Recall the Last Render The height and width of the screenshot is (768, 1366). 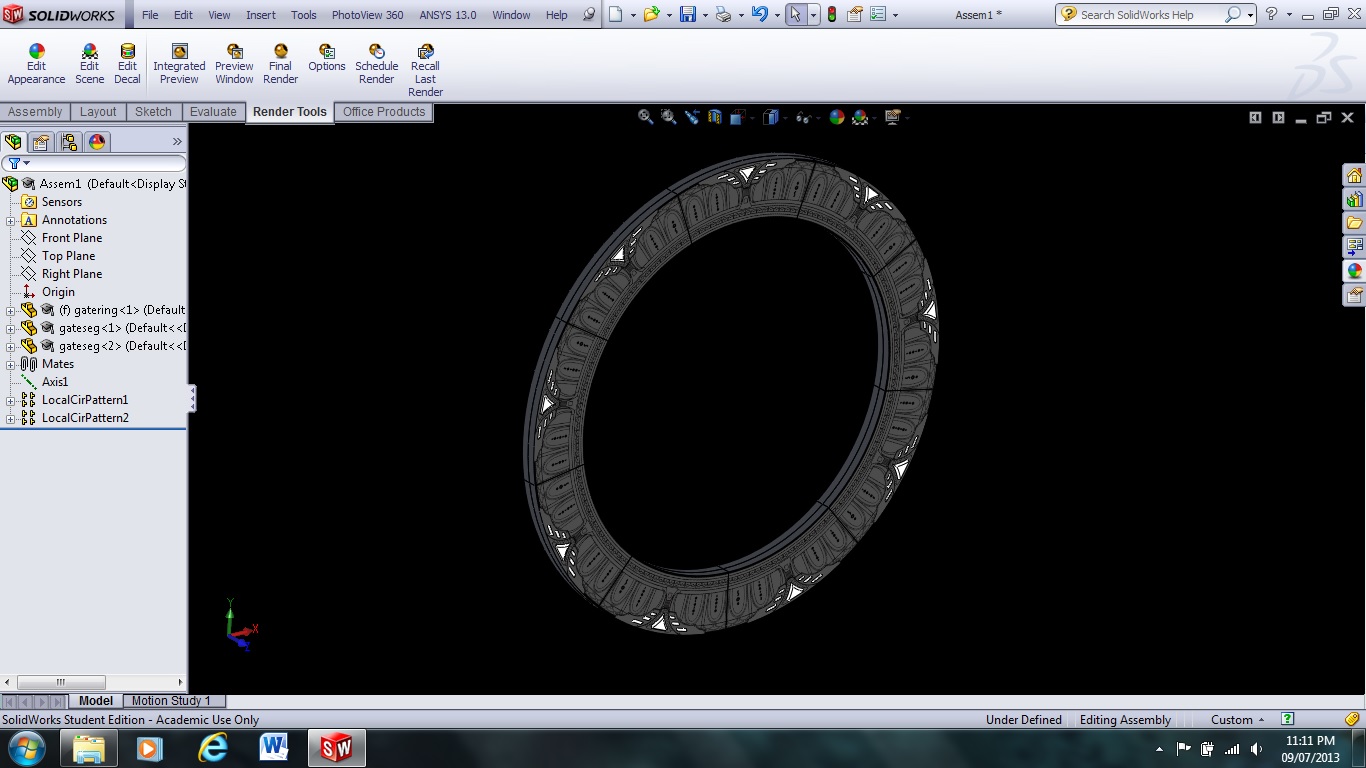click(x=425, y=70)
